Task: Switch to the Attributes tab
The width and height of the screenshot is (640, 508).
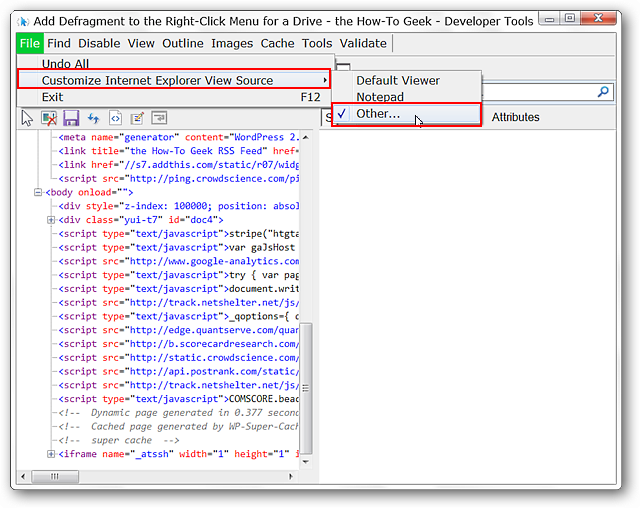Action: coord(515,118)
